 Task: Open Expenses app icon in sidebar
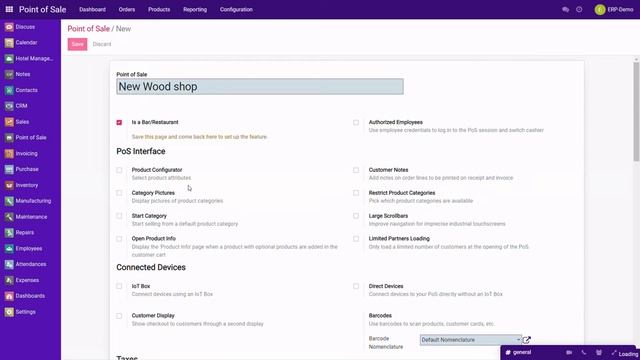pyautogui.click(x=9, y=280)
